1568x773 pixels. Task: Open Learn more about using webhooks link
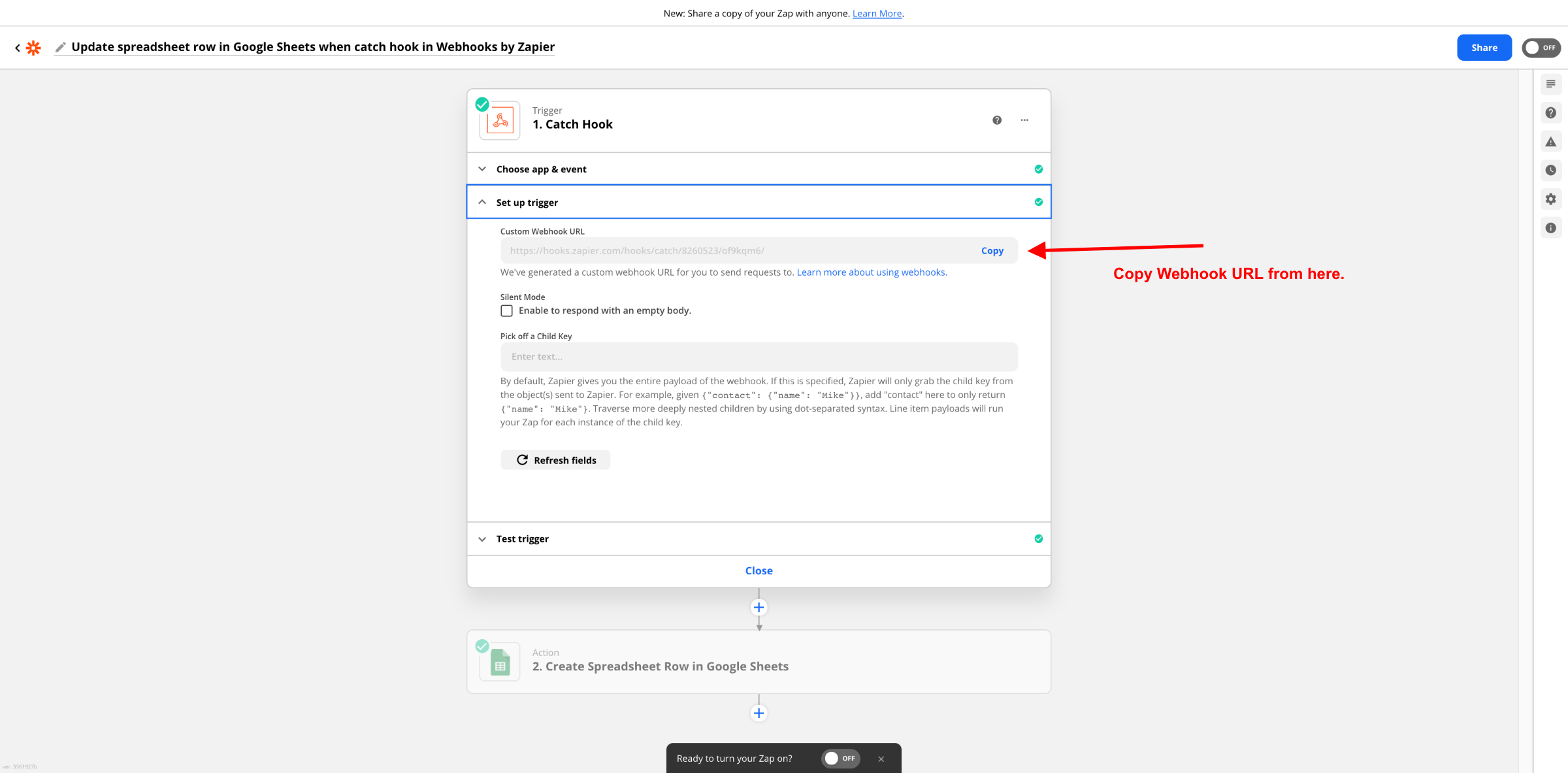pyautogui.click(x=872, y=272)
